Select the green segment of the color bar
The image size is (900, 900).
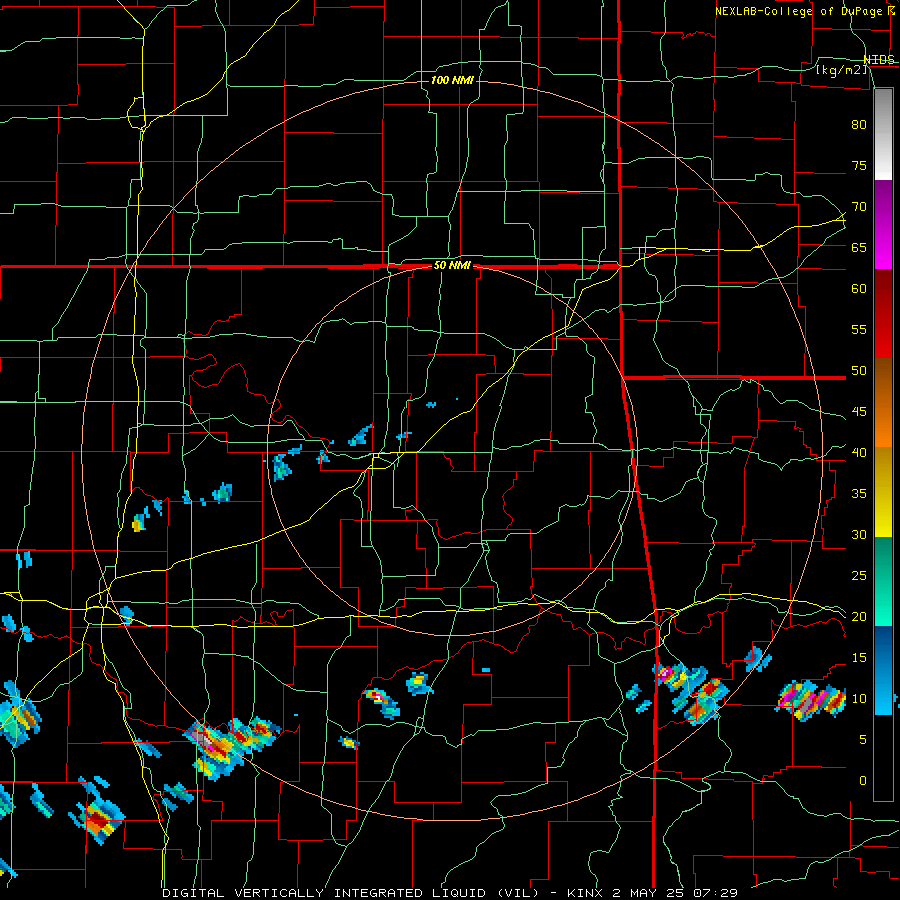(x=883, y=581)
